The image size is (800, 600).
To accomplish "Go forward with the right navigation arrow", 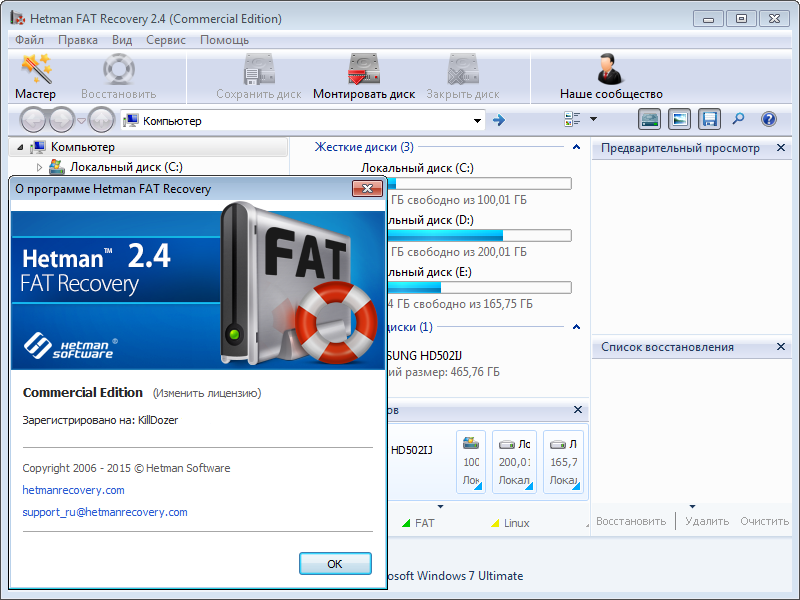I will [x=61, y=120].
